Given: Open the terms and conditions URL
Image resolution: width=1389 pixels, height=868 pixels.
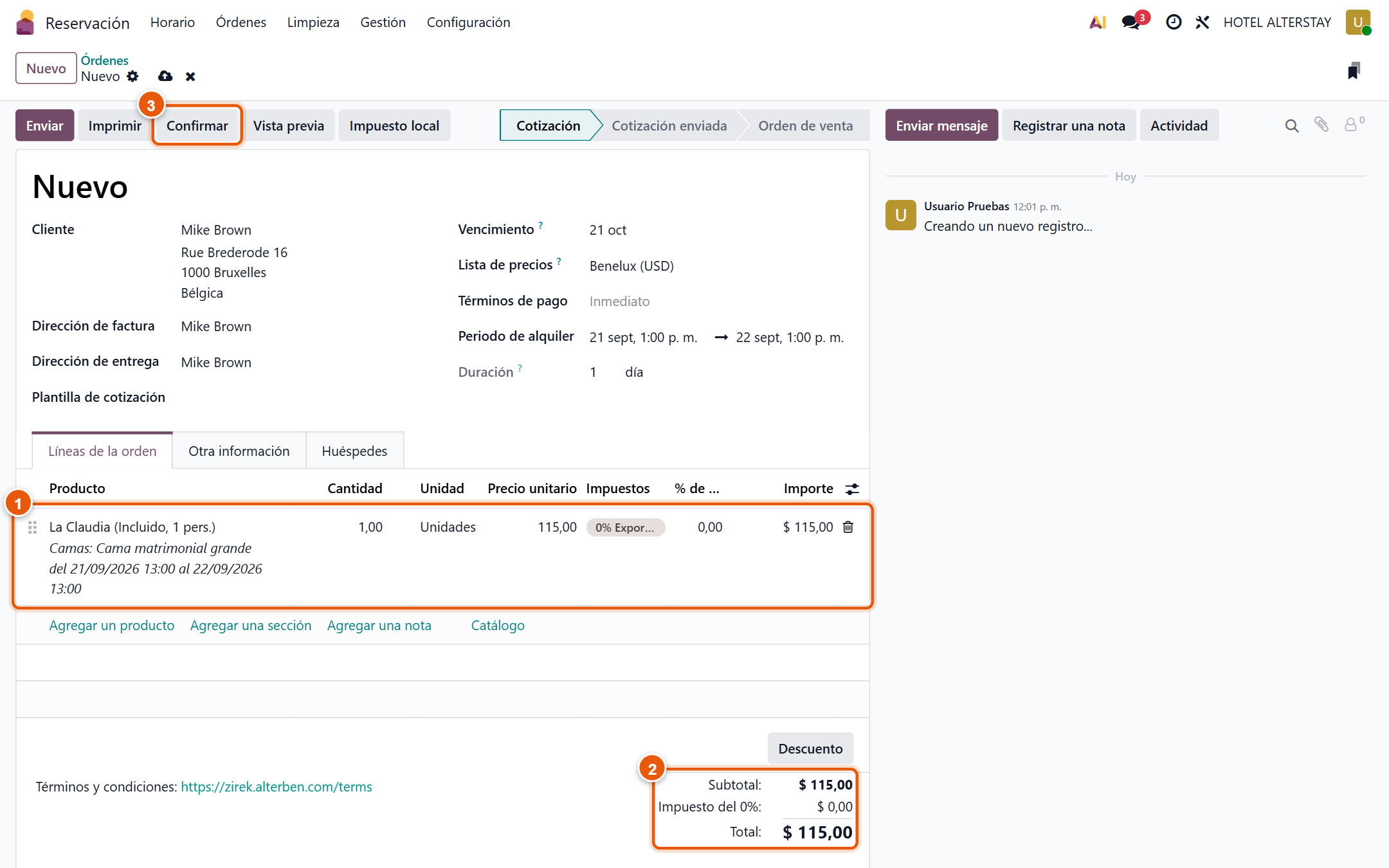Looking at the screenshot, I should click(x=277, y=787).
